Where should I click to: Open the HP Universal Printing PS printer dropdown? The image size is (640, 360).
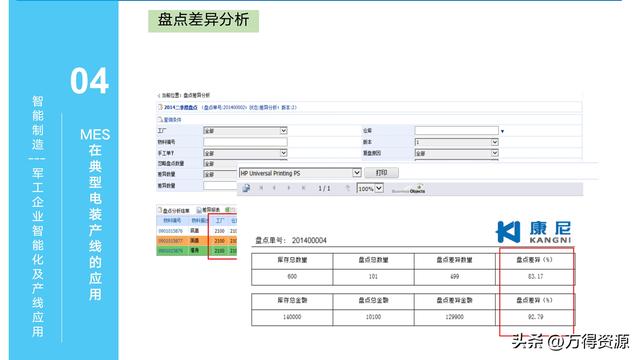coord(300,173)
